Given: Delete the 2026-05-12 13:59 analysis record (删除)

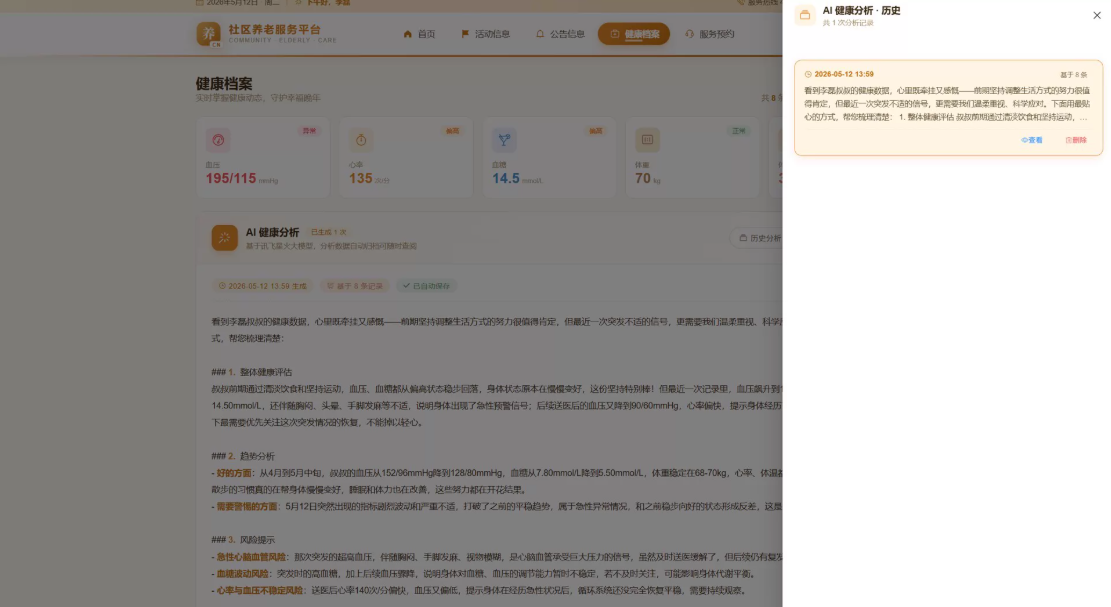Looking at the screenshot, I should coord(1076,140).
